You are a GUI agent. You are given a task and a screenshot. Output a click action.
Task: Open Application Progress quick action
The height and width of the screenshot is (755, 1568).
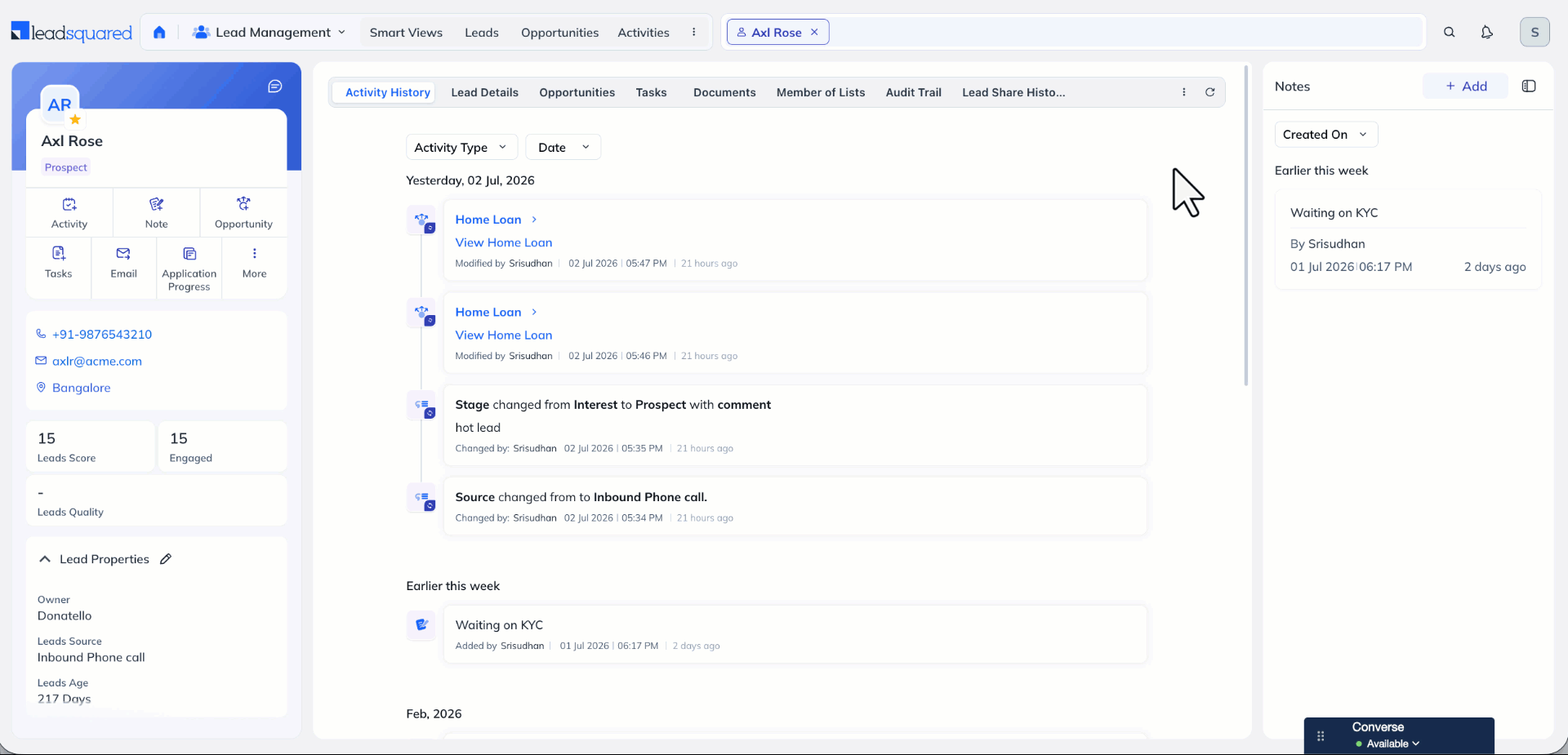pos(189,269)
